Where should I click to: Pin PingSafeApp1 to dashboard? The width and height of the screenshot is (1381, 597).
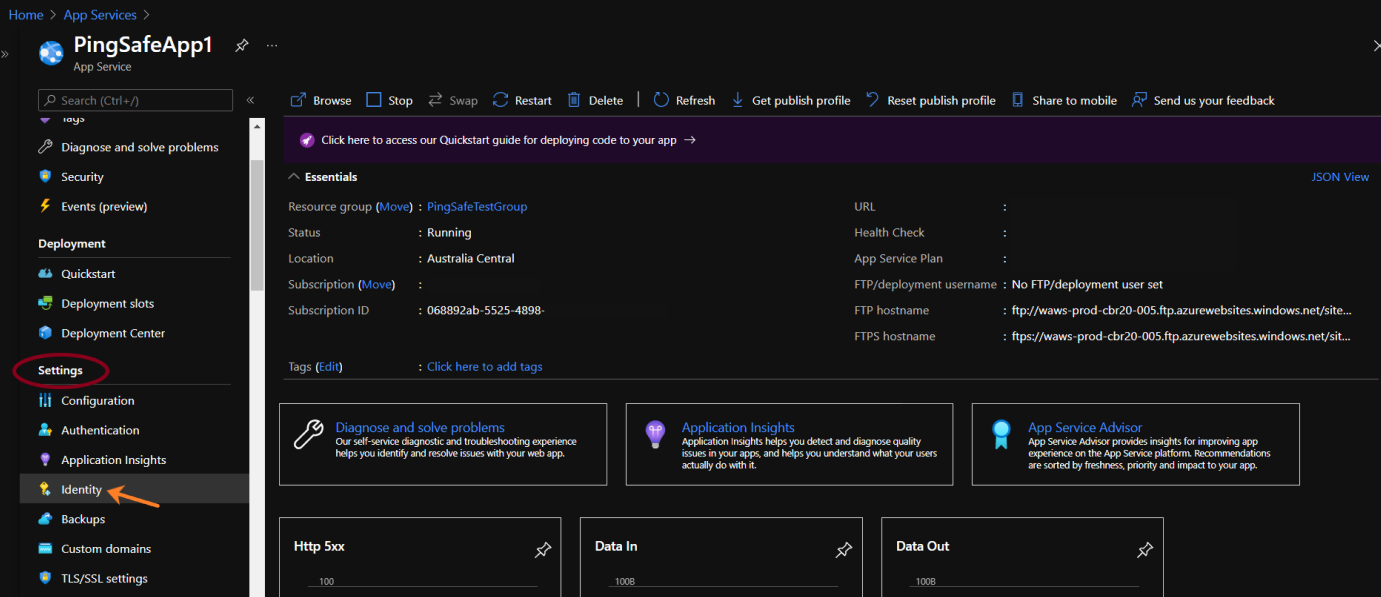pyautogui.click(x=242, y=46)
